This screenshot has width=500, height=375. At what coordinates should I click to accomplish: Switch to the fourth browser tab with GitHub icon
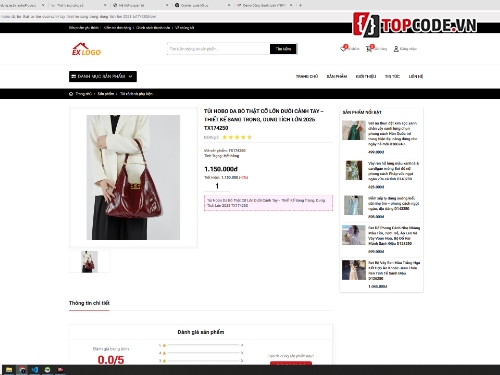click(x=202, y=5)
